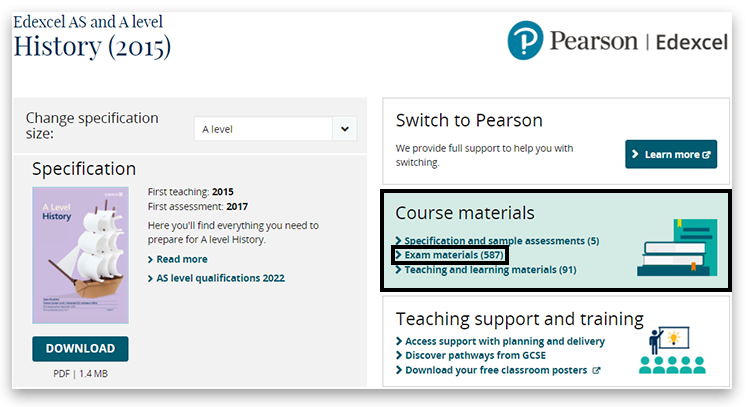Click the Learn more button
This screenshot has width=750, height=407.
[x=671, y=155]
